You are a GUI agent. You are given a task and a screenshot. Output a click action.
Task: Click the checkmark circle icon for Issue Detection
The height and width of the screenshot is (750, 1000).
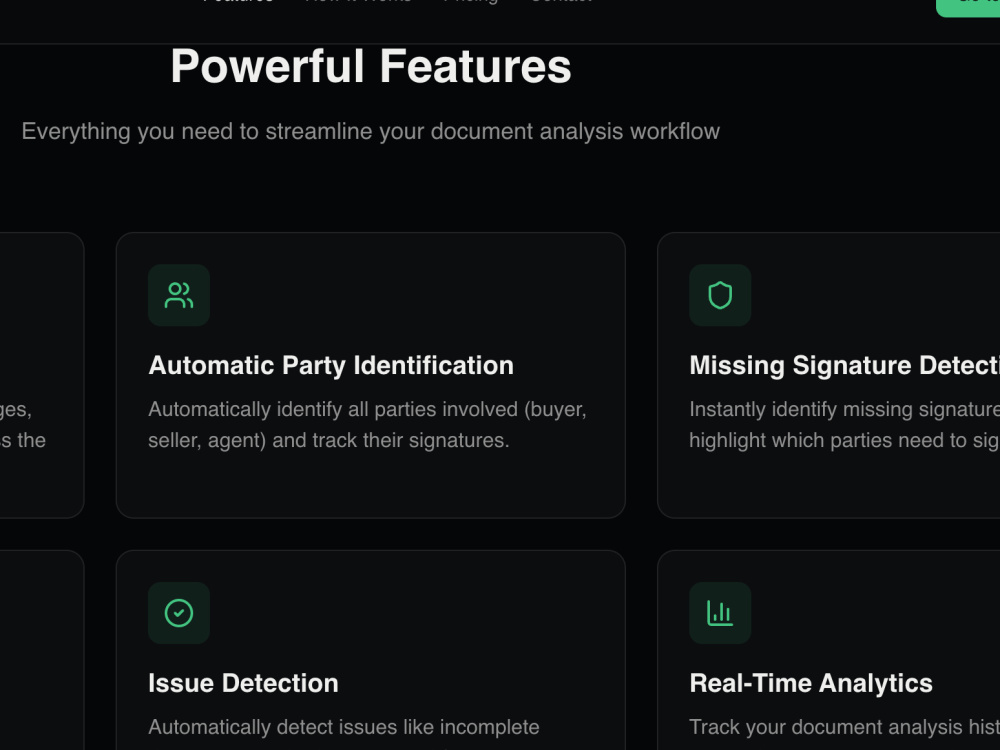pos(179,613)
